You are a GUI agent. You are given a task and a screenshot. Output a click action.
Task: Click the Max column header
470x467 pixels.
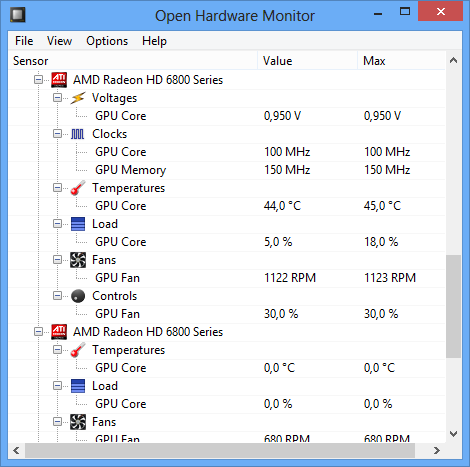pyautogui.click(x=401, y=61)
